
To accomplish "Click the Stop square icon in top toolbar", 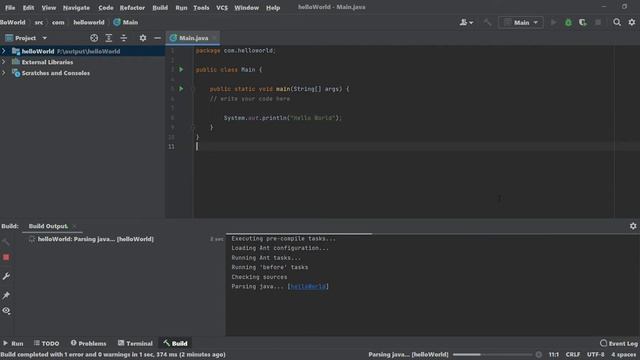I will [598, 22].
